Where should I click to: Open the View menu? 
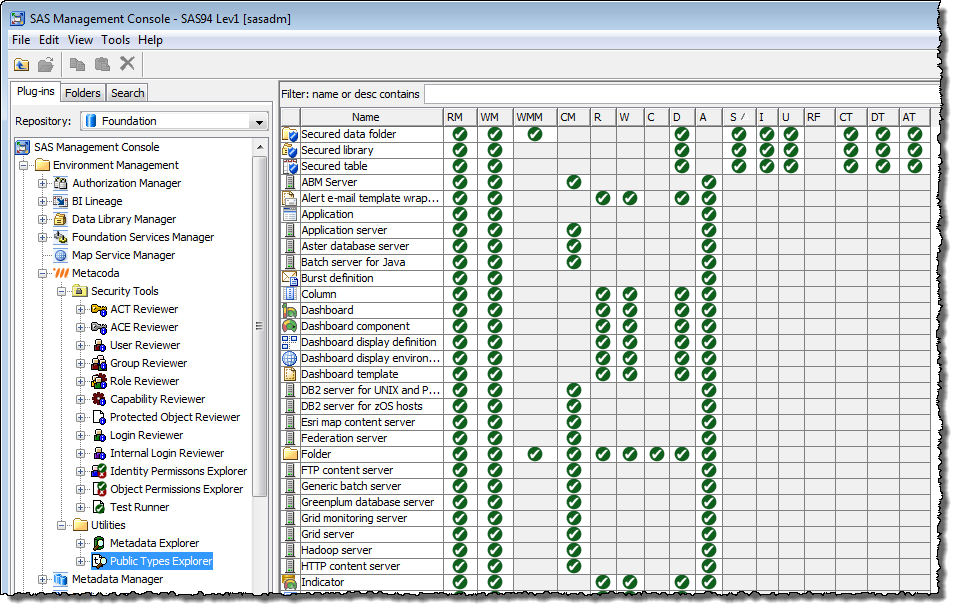click(x=80, y=40)
